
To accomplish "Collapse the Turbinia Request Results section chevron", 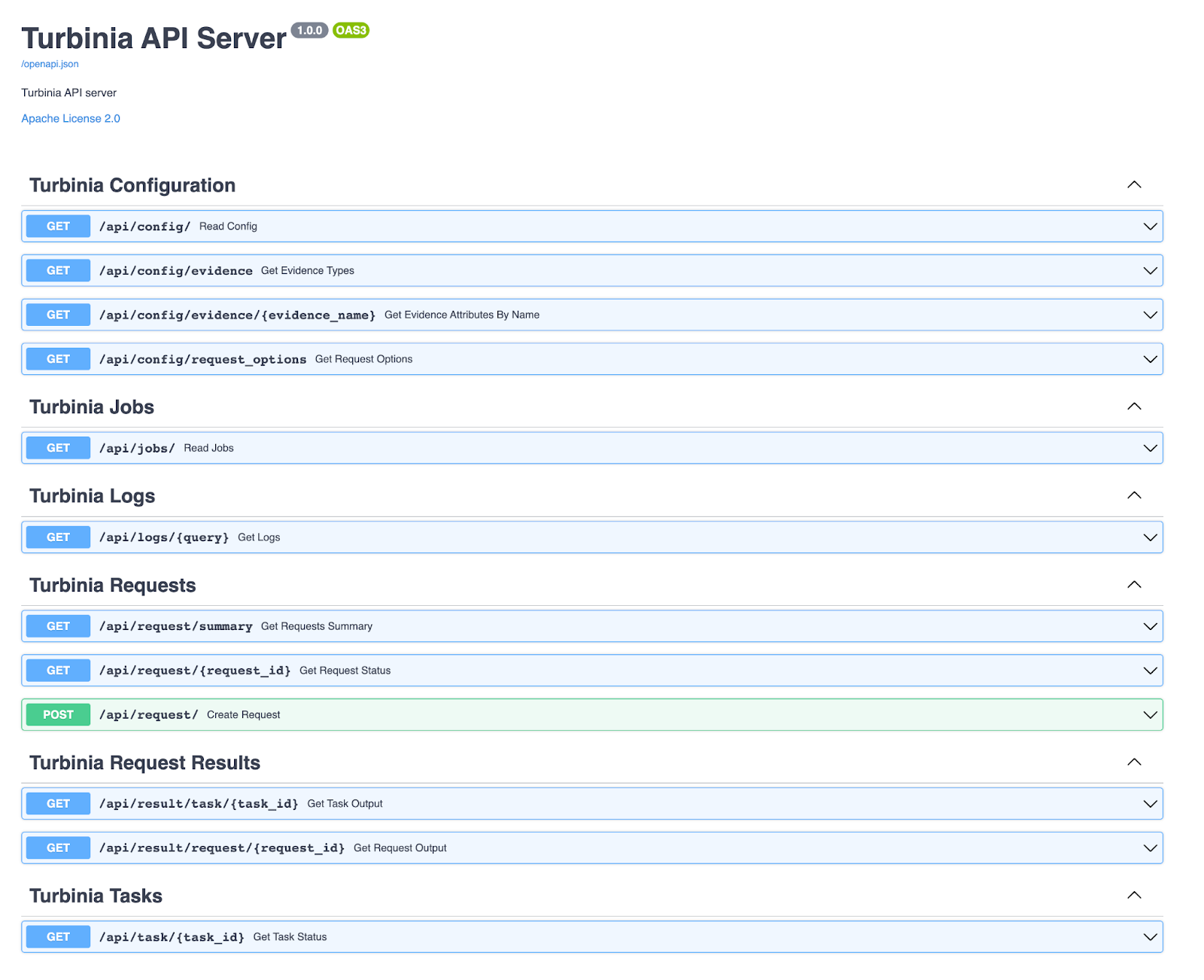I will point(1134,762).
